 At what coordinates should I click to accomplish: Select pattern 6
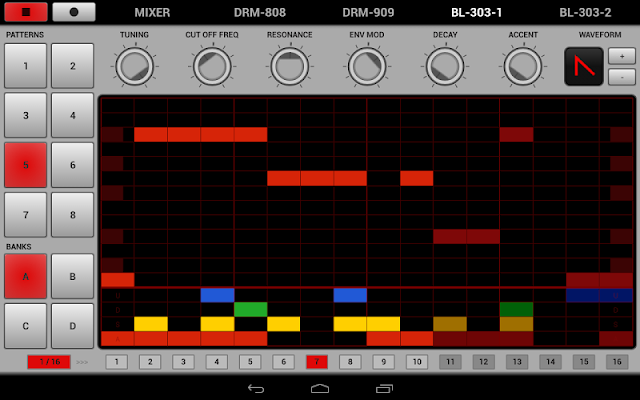coord(73,165)
